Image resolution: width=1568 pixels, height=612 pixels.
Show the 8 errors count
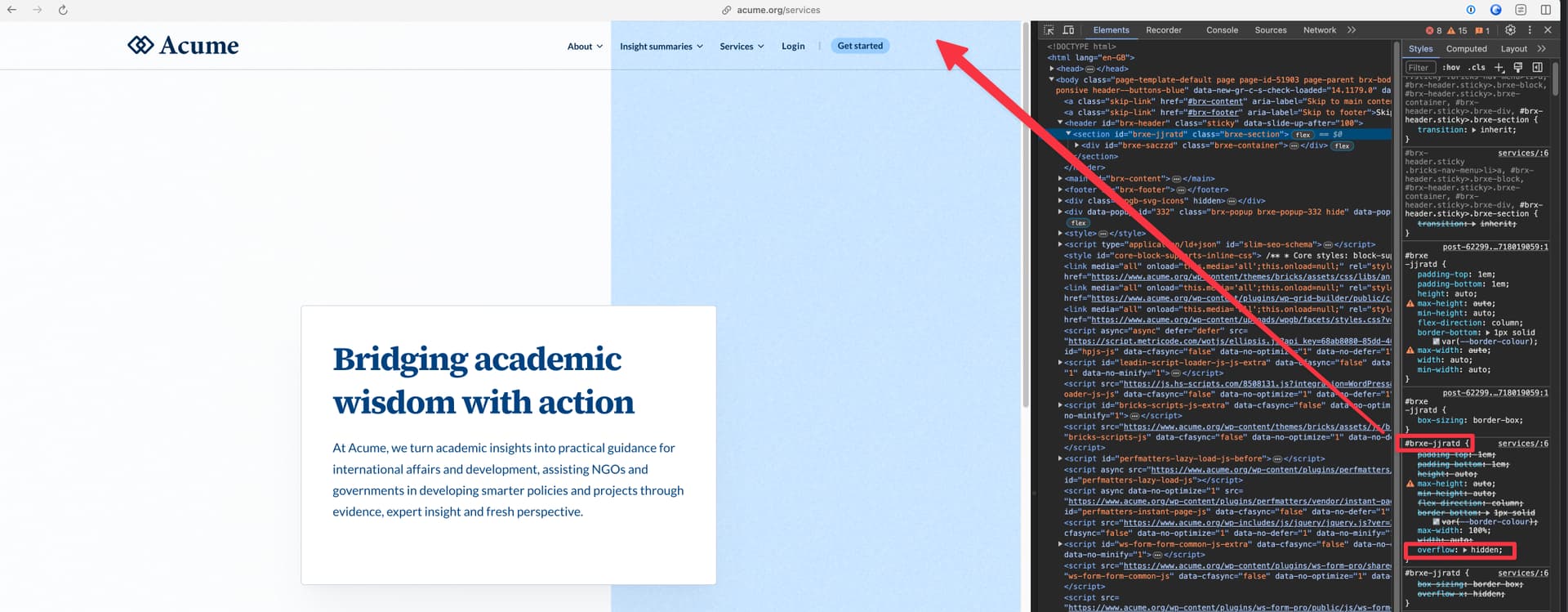(x=1434, y=30)
